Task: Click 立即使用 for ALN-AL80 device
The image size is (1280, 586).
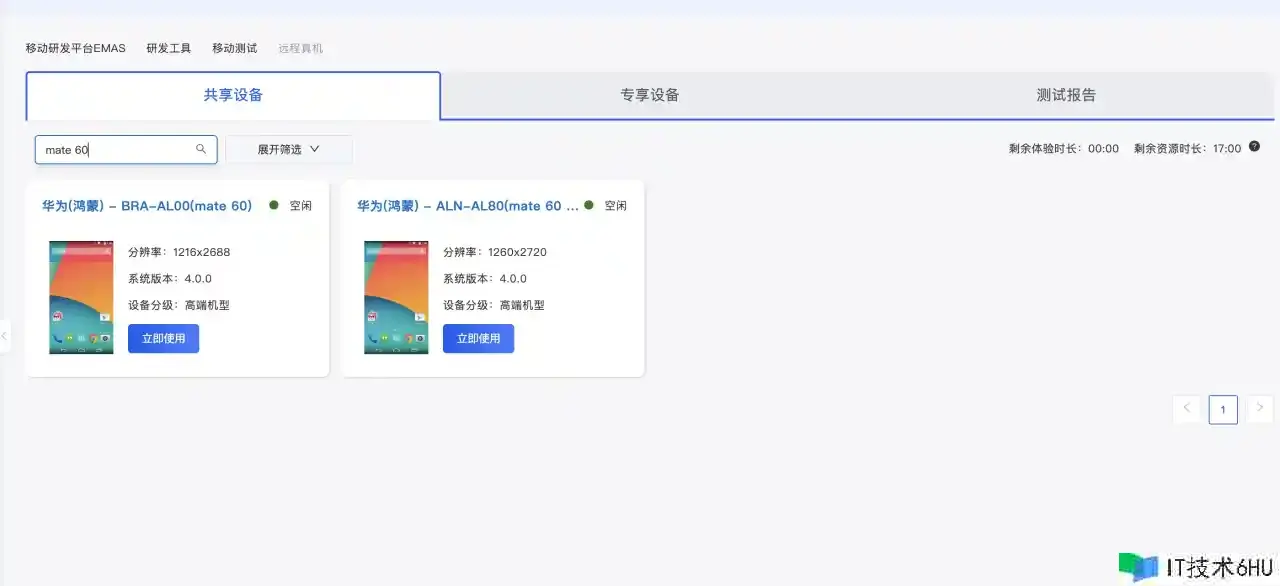Action: click(x=478, y=339)
